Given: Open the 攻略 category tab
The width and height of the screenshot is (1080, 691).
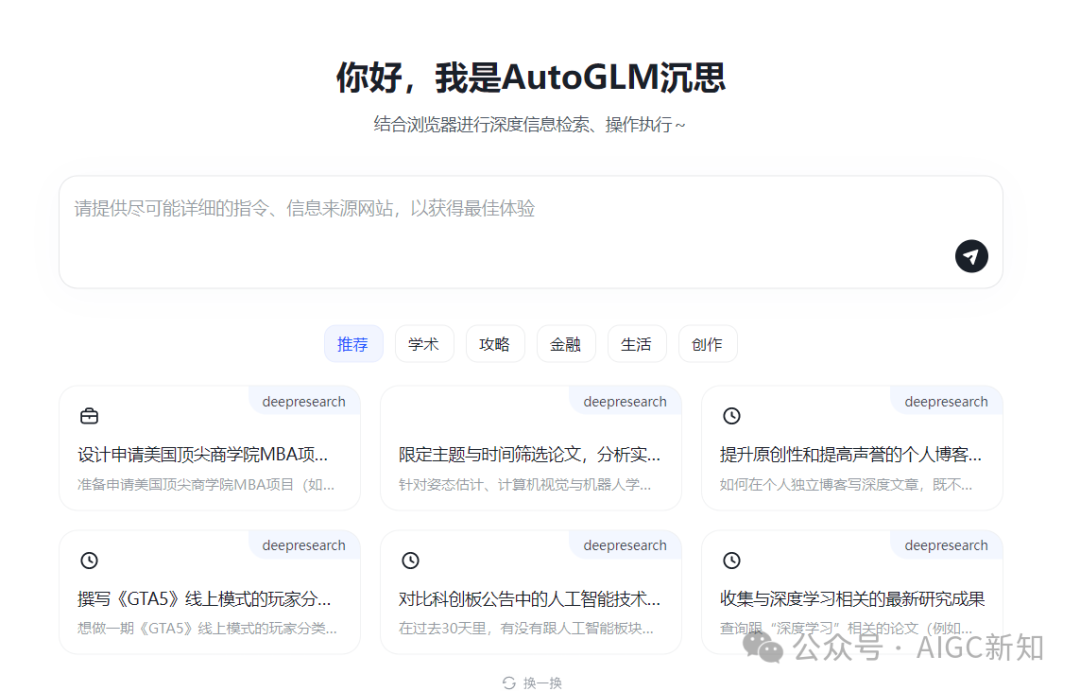Looking at the screenshot, I should tap(495, 344).
